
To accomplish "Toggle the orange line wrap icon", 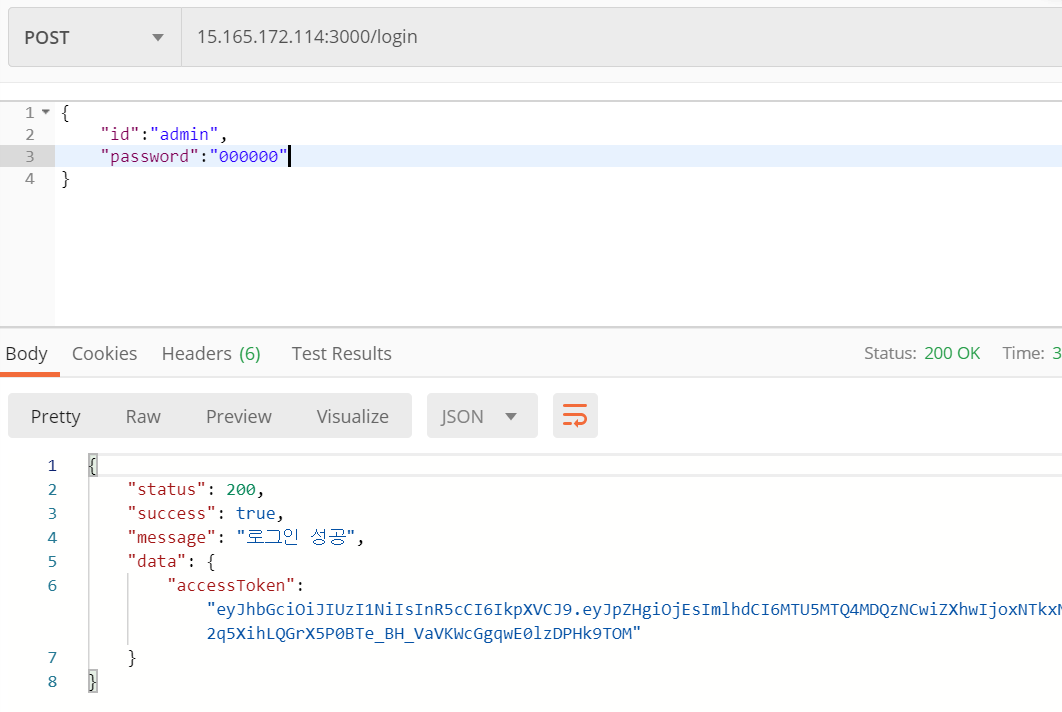I will (575, 415).
